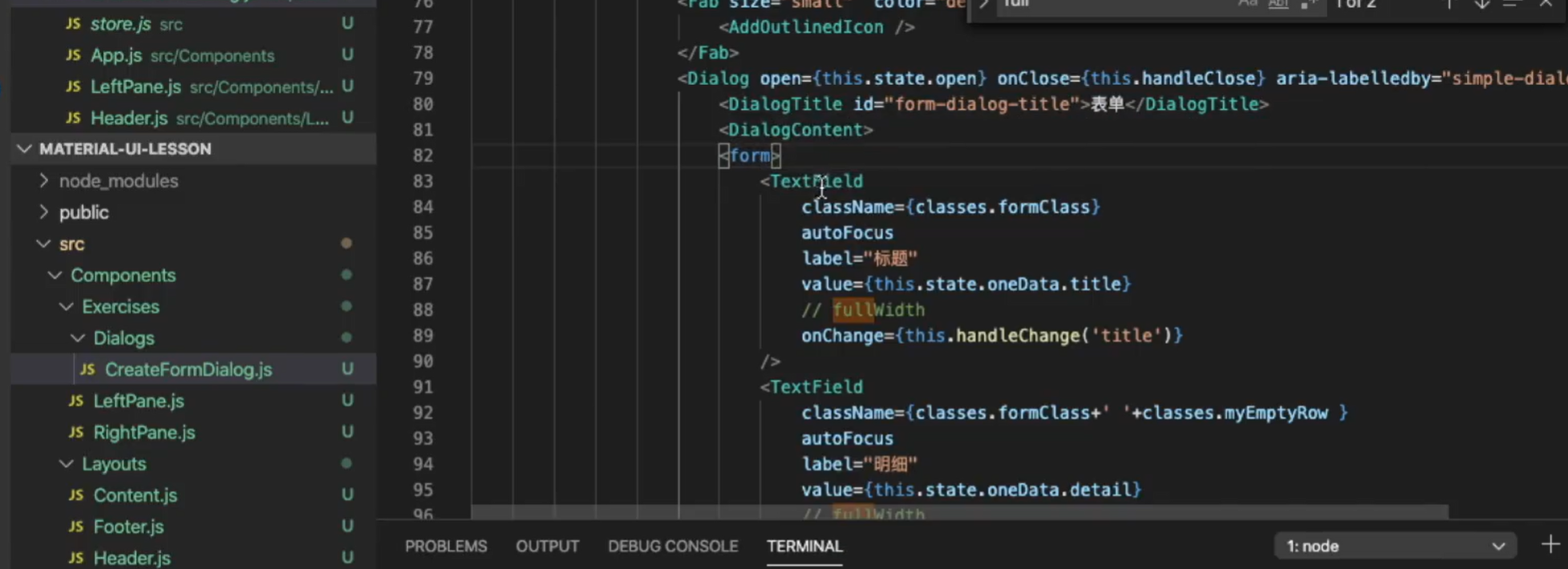Select CreateFormDialog.js in the explorer tree
This screenshot has width=1568, height=569.
(x=193, y=369)
